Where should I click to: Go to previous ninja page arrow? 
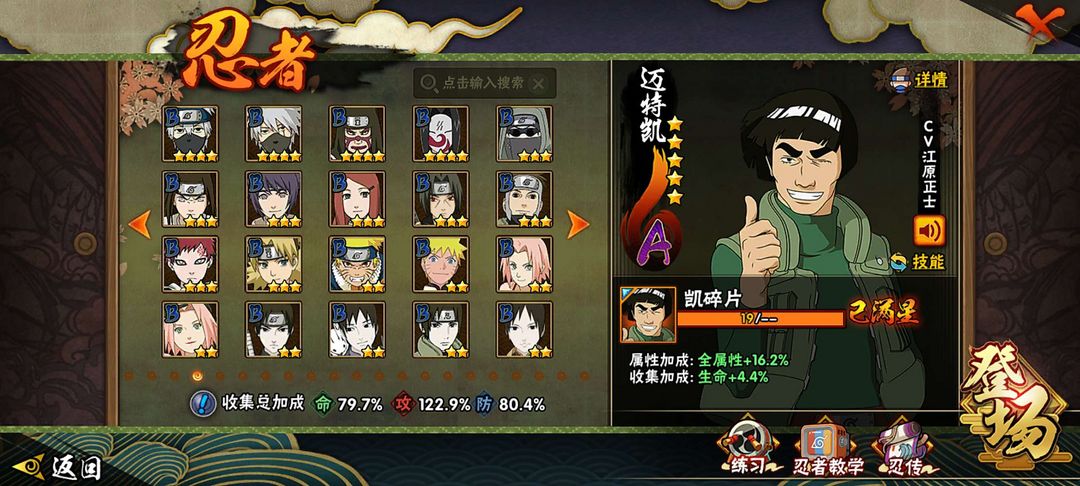click(x=140, y=224)
